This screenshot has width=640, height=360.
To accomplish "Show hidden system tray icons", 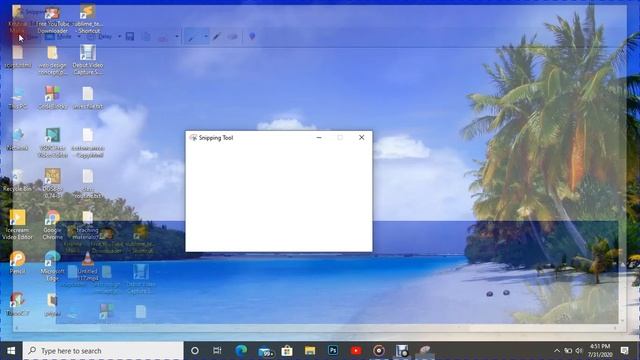I will click(x=557, y=351).
